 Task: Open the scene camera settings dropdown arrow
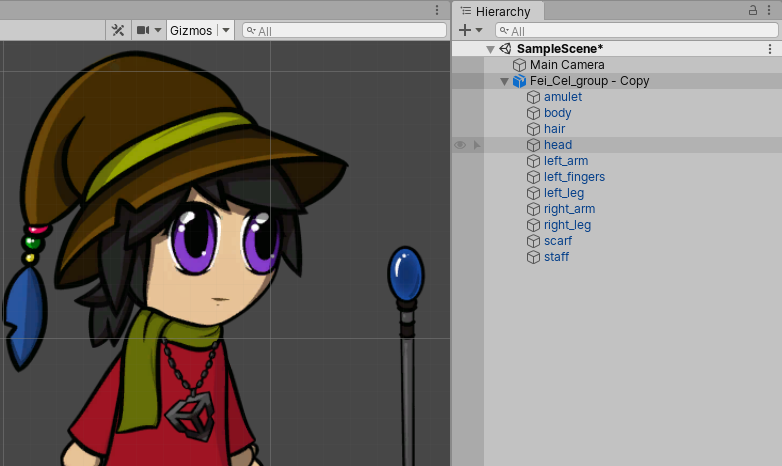[x=158, y=30]
